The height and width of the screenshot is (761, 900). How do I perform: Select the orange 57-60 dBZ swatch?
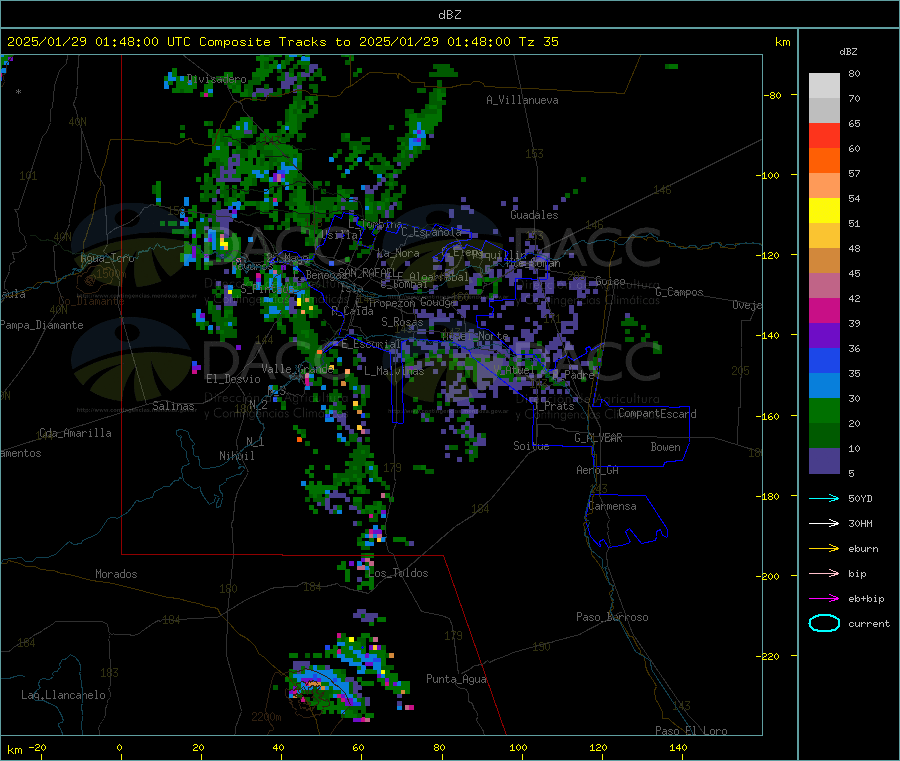pos(824,161)
